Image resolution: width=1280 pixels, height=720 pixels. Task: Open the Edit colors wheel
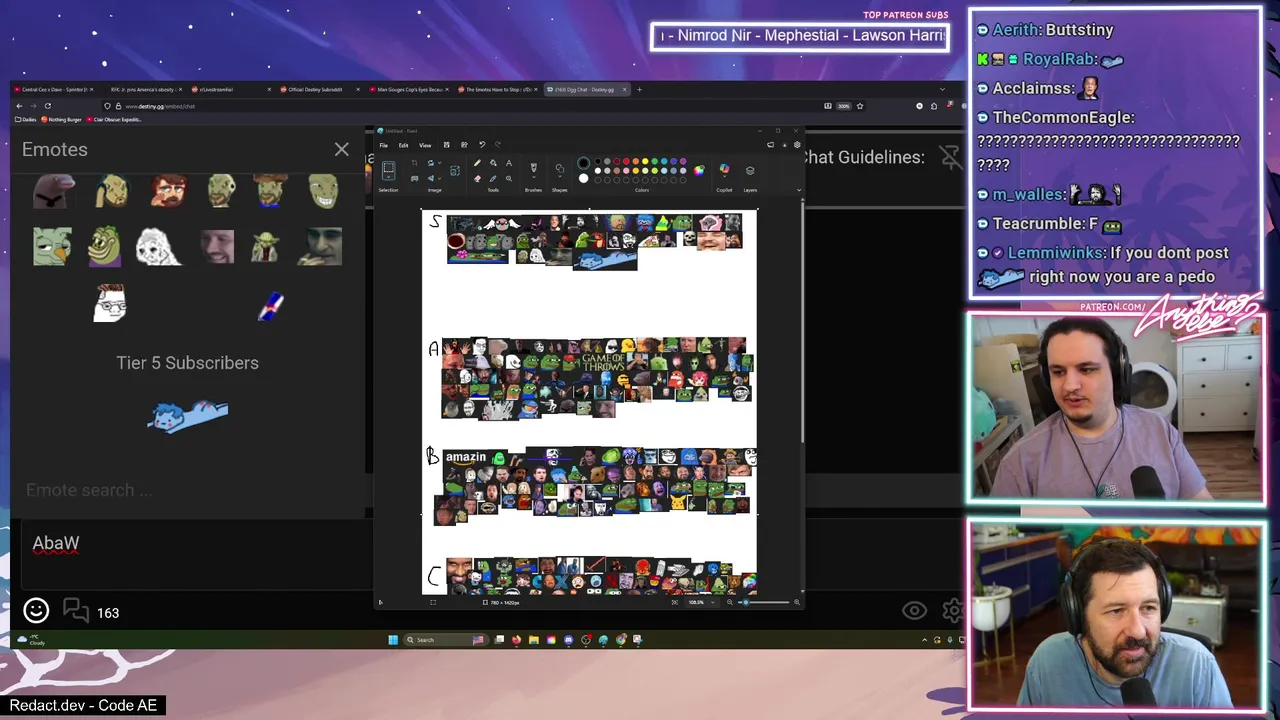(x=699, y=171)
